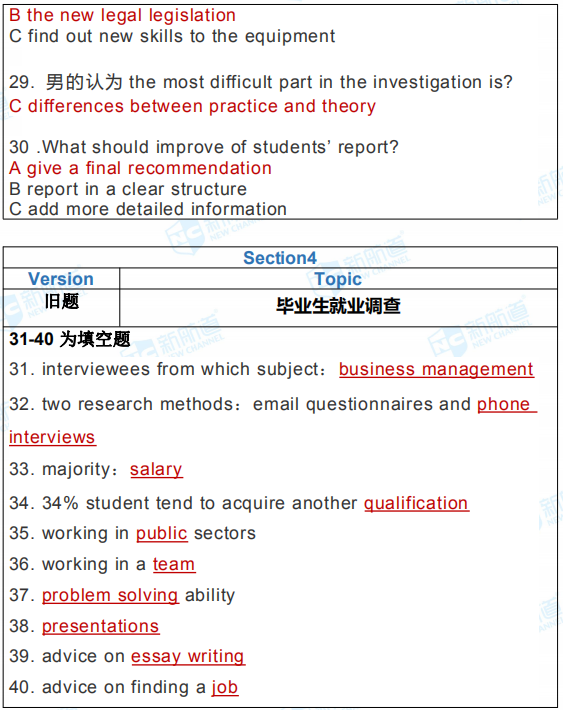Click the underlined word 'salary'
Viewport: 563px width, 710px height.
[x=156, y=469]
